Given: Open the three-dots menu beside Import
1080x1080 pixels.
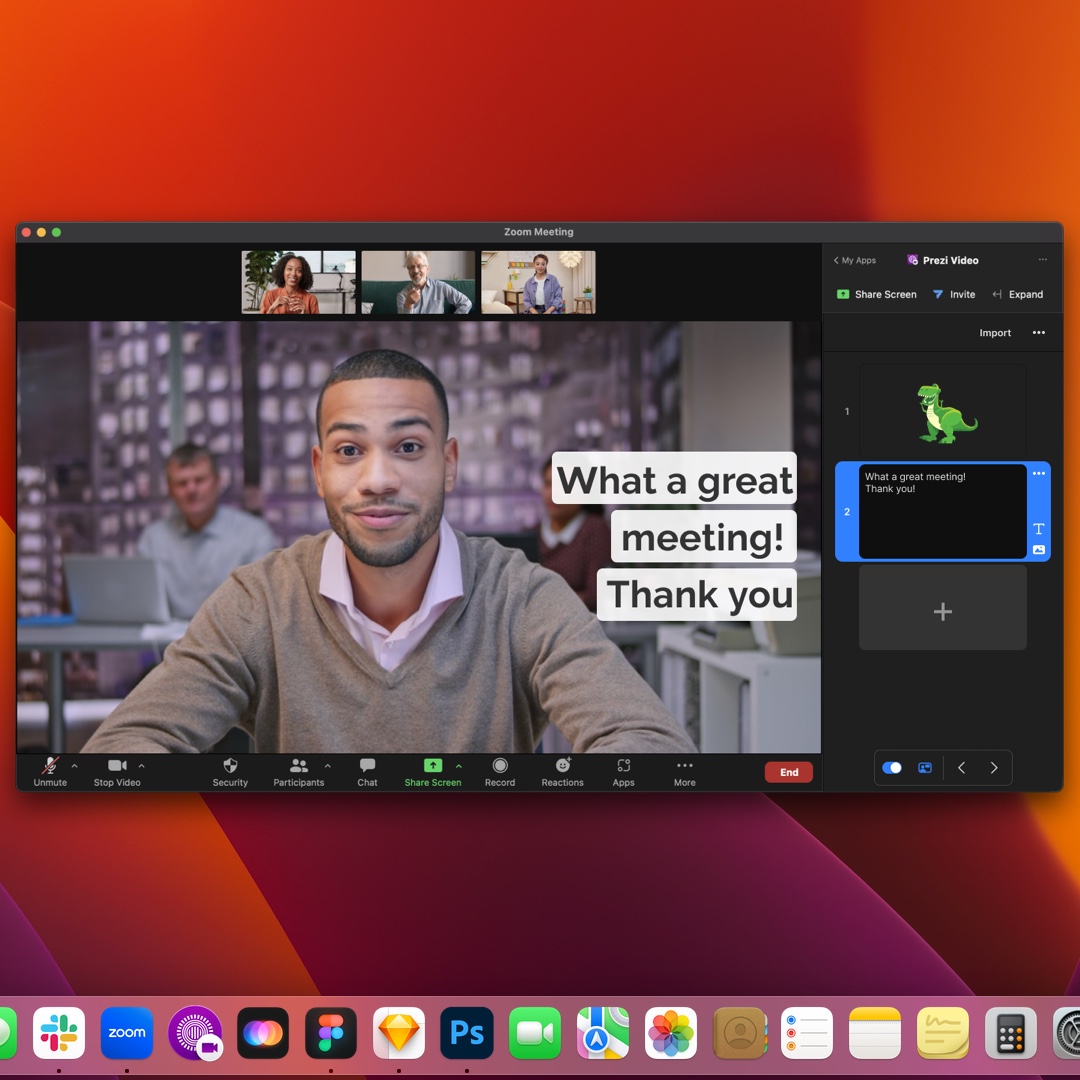Looking at the screenshot, I should pos(1038,333).
